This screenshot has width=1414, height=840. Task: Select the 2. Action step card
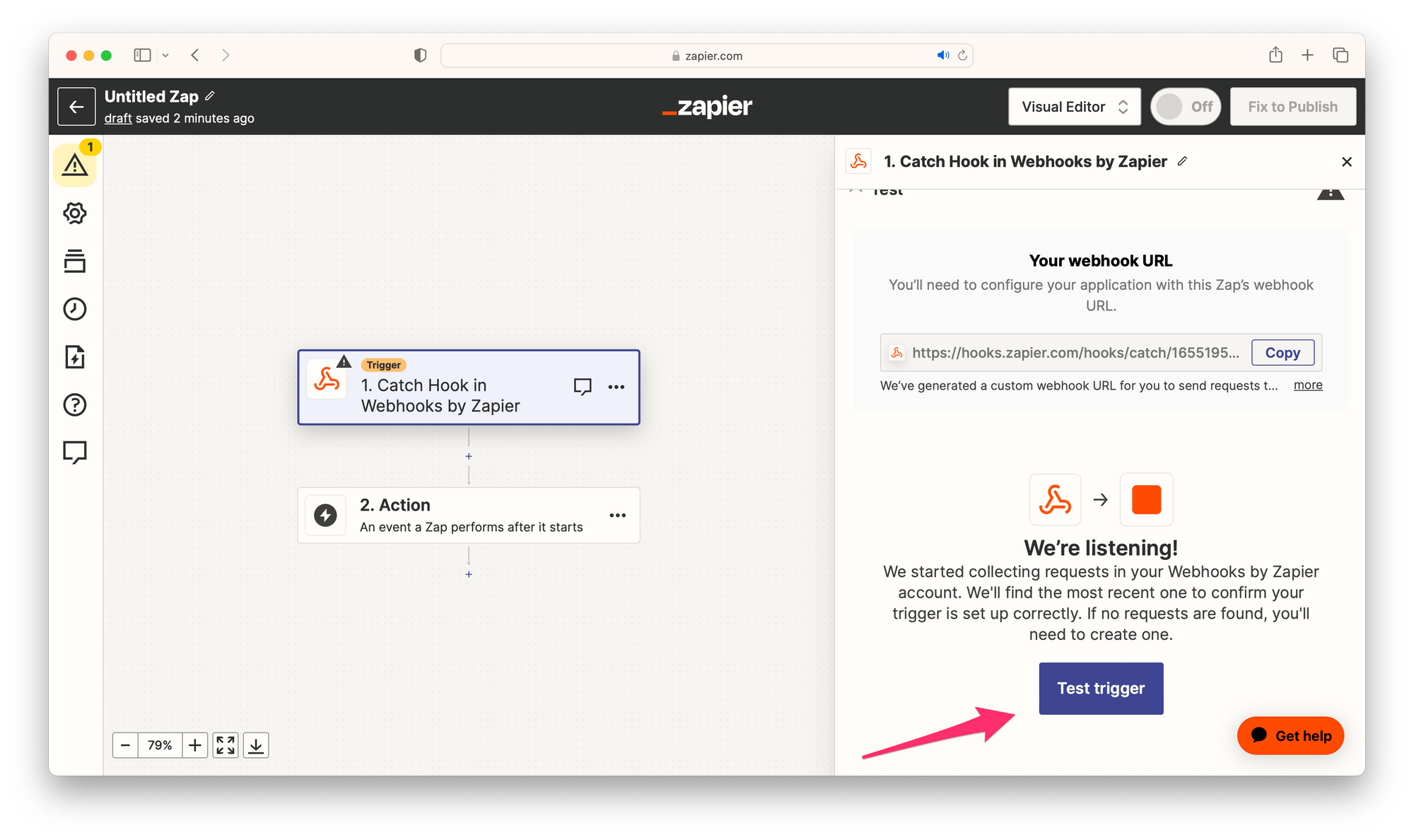click(x=469, y=515)
